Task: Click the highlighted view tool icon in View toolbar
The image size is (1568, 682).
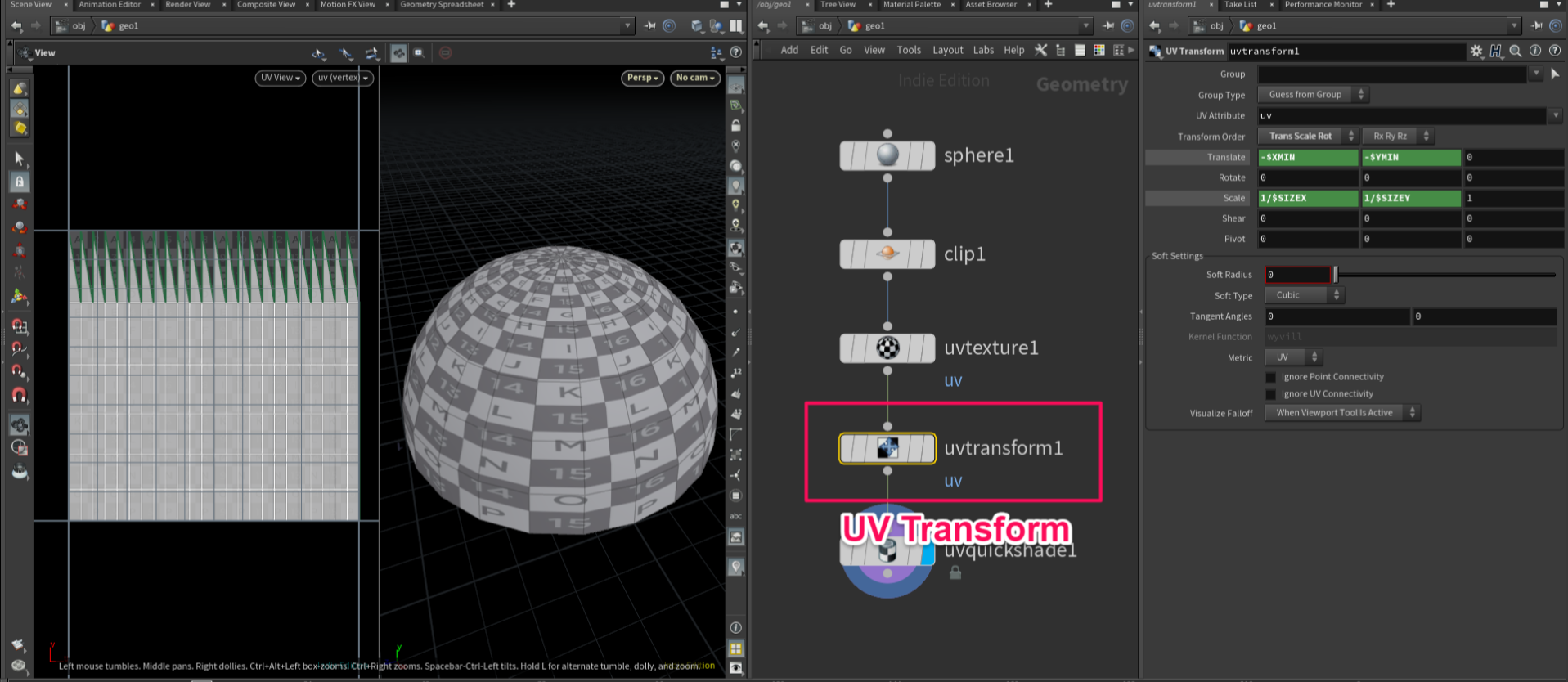Action: tap(398, 53)
